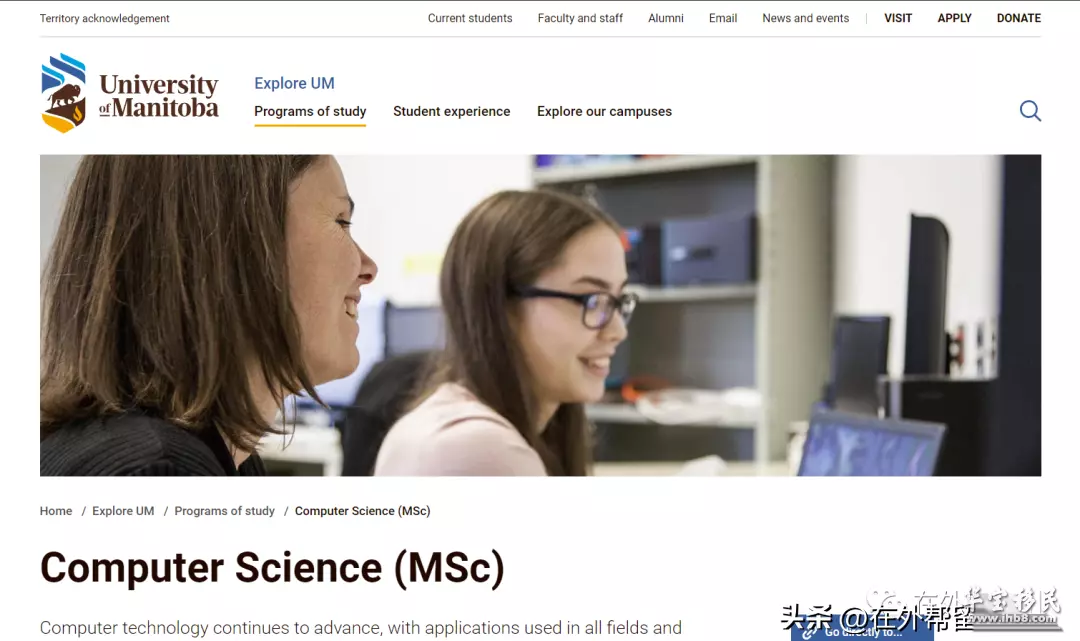Open the search magnifier icon

point(1030,111)
